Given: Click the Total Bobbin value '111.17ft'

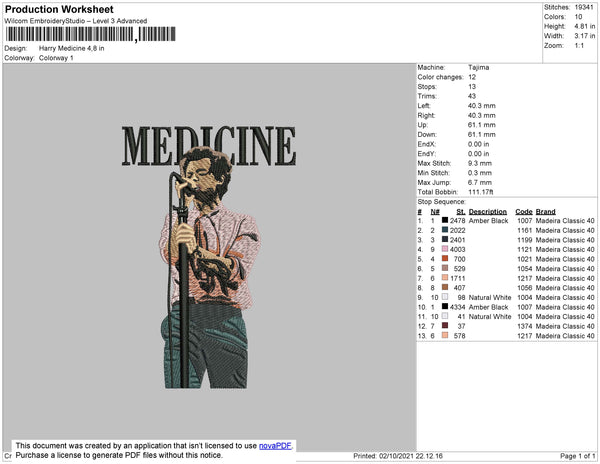Looking at the screenshot, I should [481, 192].
